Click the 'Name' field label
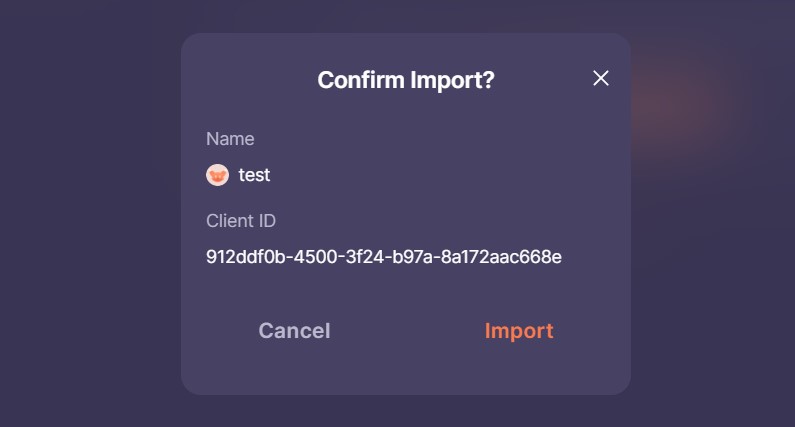Viewport: 795px width, 427px height. [x=230, y=139]
